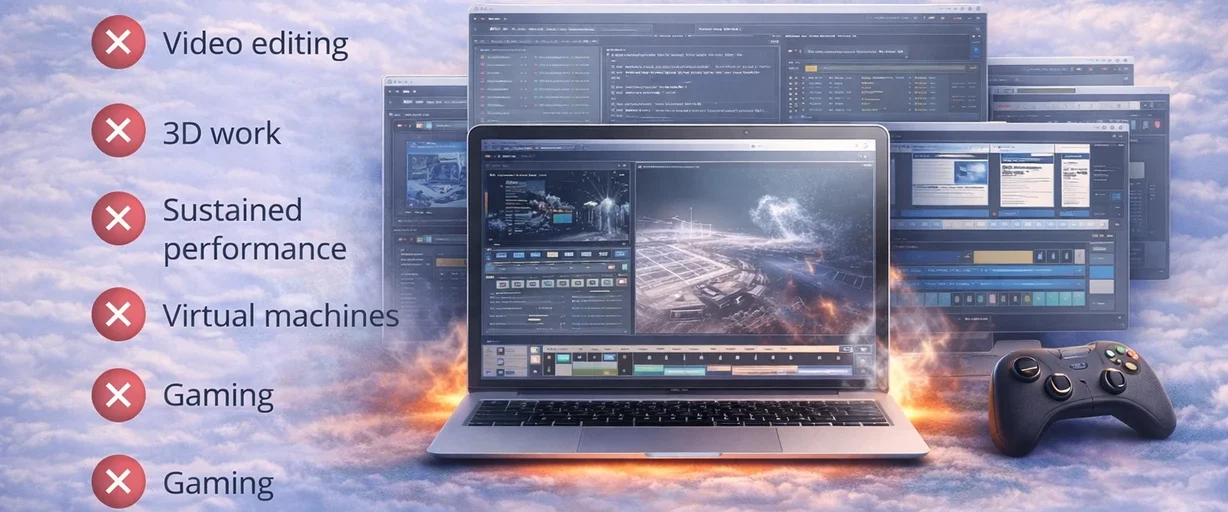Select the "Video editing" label
Viewport: 1228px width, 512px height.
255,44
